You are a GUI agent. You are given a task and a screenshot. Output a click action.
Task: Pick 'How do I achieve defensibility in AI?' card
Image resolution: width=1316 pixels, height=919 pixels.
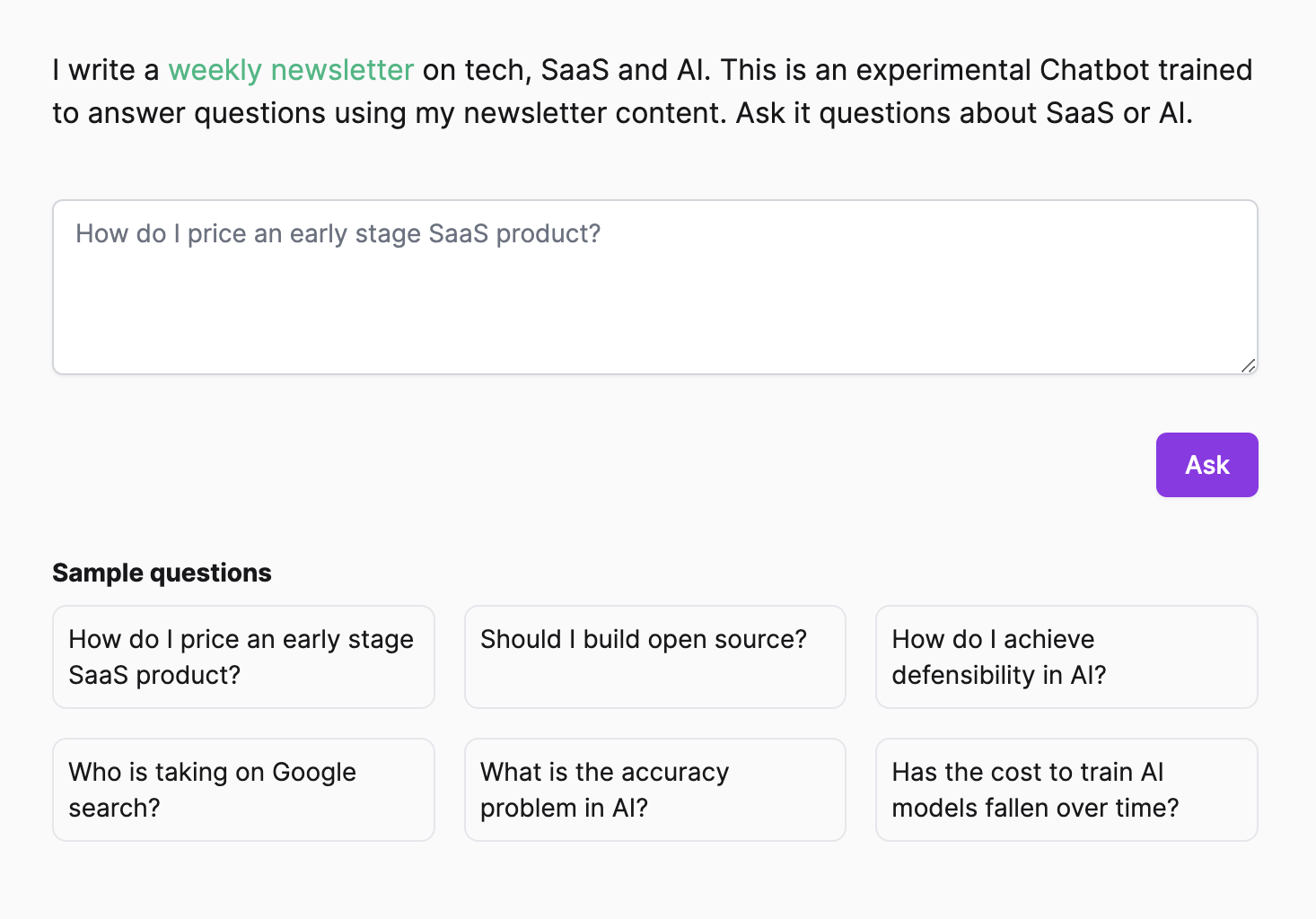click(1066, 657)
